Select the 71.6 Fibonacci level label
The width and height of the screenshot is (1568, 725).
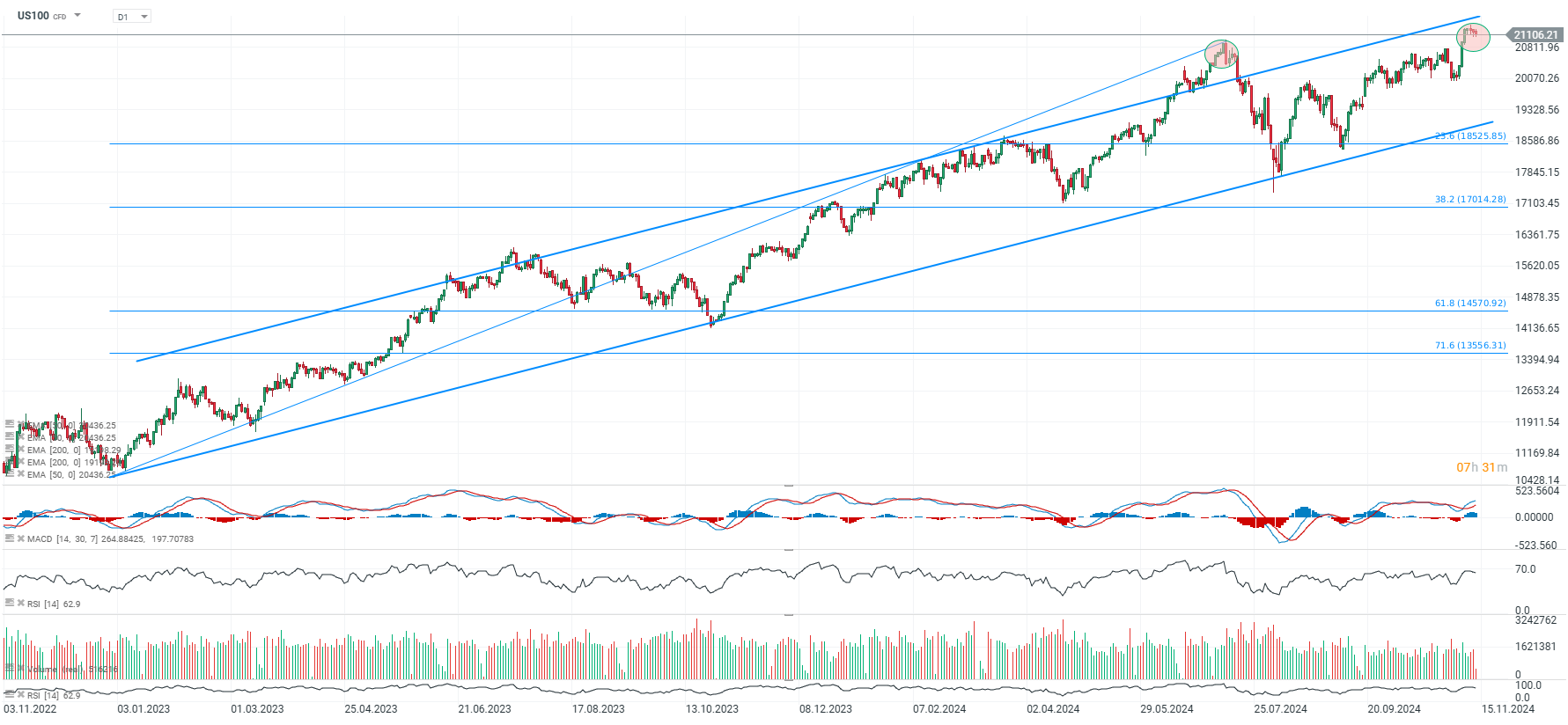[1469, 346]
